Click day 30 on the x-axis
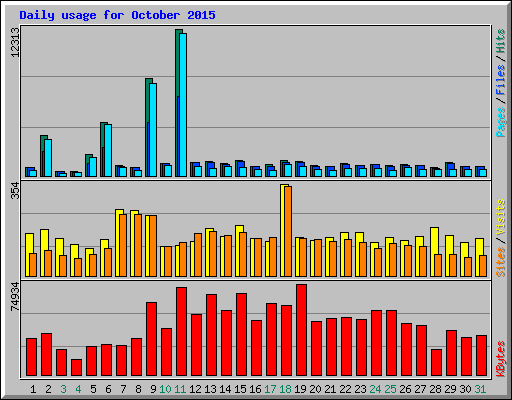The height and width of the screenshot is (400, 512). [x=465, y=389]
